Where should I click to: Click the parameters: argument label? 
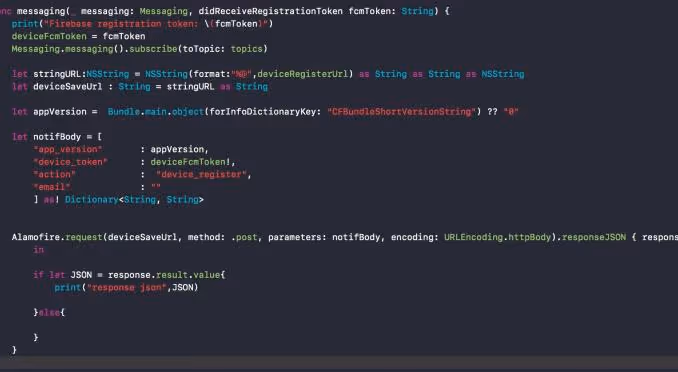click(297, 237)
